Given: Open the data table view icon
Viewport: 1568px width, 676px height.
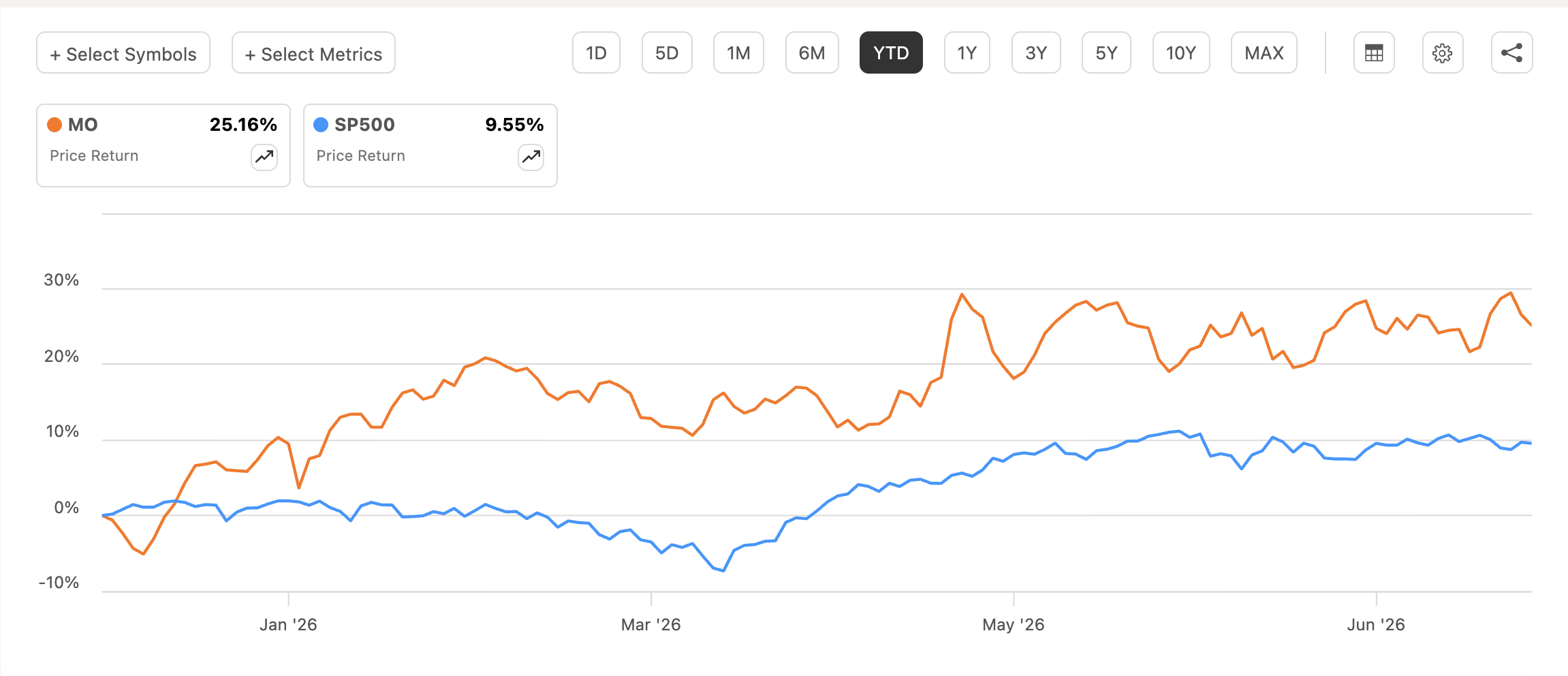Looking at the screenshot, I should point(1374,52).
